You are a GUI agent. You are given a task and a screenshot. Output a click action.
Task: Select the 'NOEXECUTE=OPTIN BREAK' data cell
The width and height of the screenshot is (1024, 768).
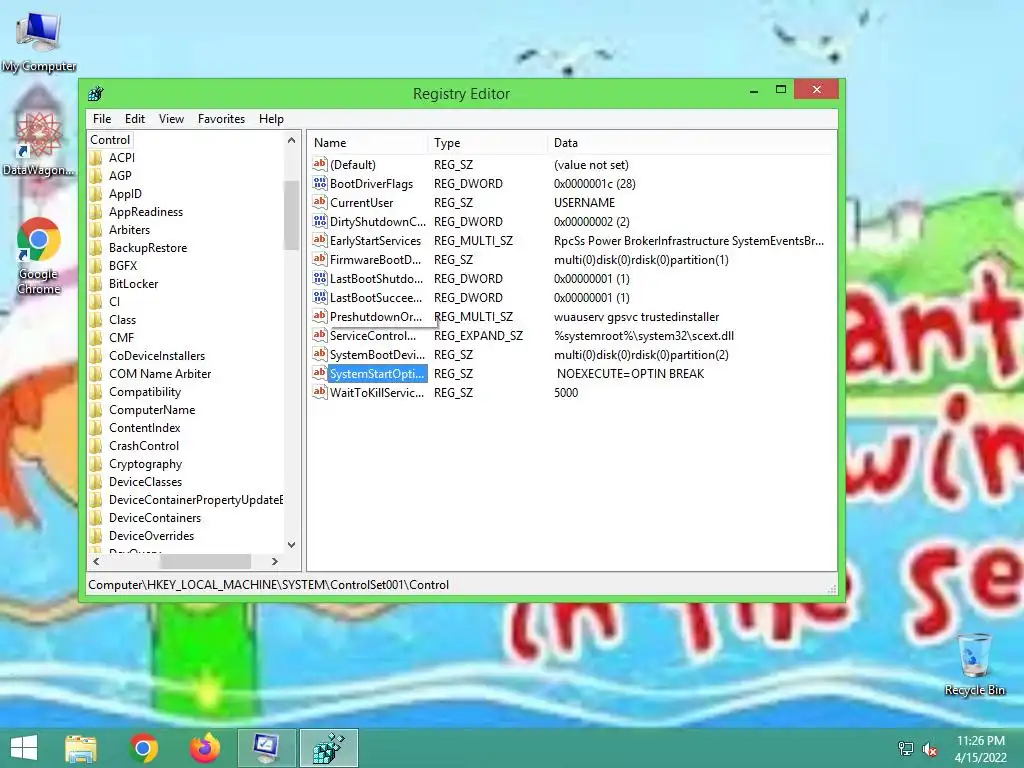click(x=630, y=374)
